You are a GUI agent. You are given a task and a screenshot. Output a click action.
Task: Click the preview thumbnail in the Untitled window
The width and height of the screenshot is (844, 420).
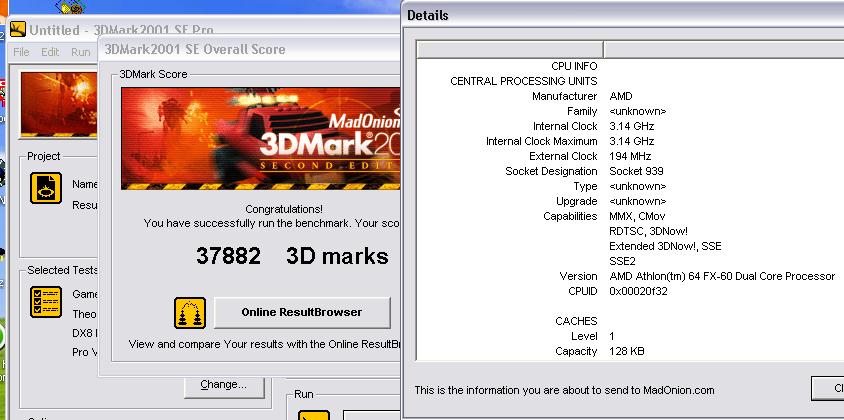(x=59, y=104)
